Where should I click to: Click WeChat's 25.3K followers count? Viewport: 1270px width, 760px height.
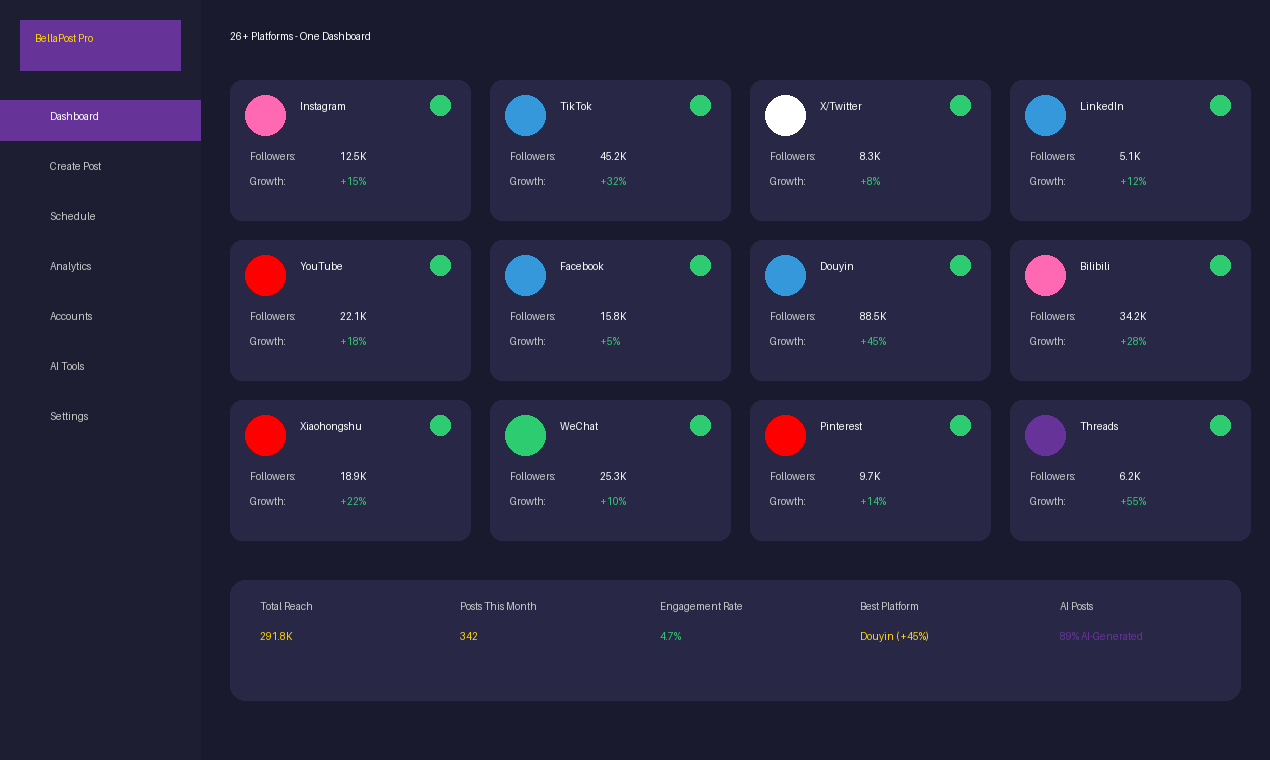[x=613, y=476]
